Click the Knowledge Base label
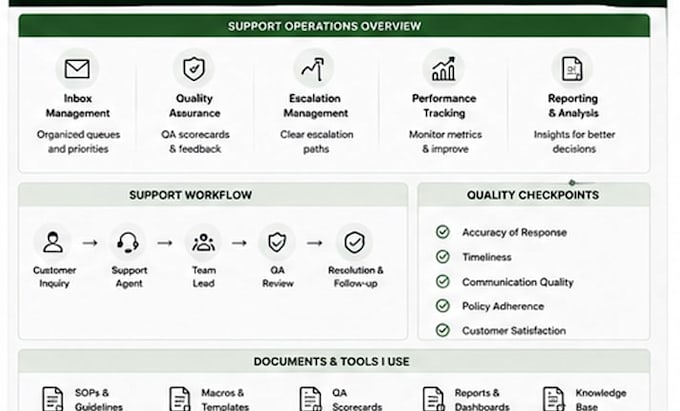This screenshot has width=680, height=411. pos(601,400)
